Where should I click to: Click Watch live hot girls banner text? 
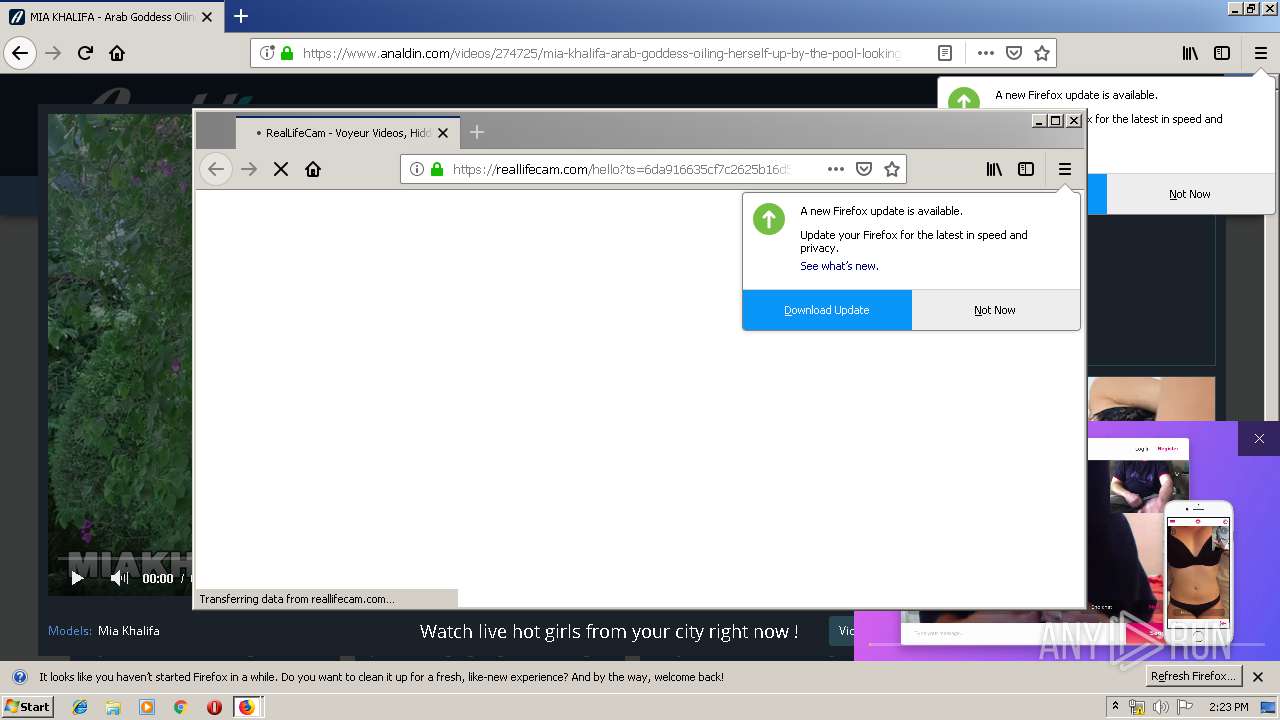pos(609,631)
